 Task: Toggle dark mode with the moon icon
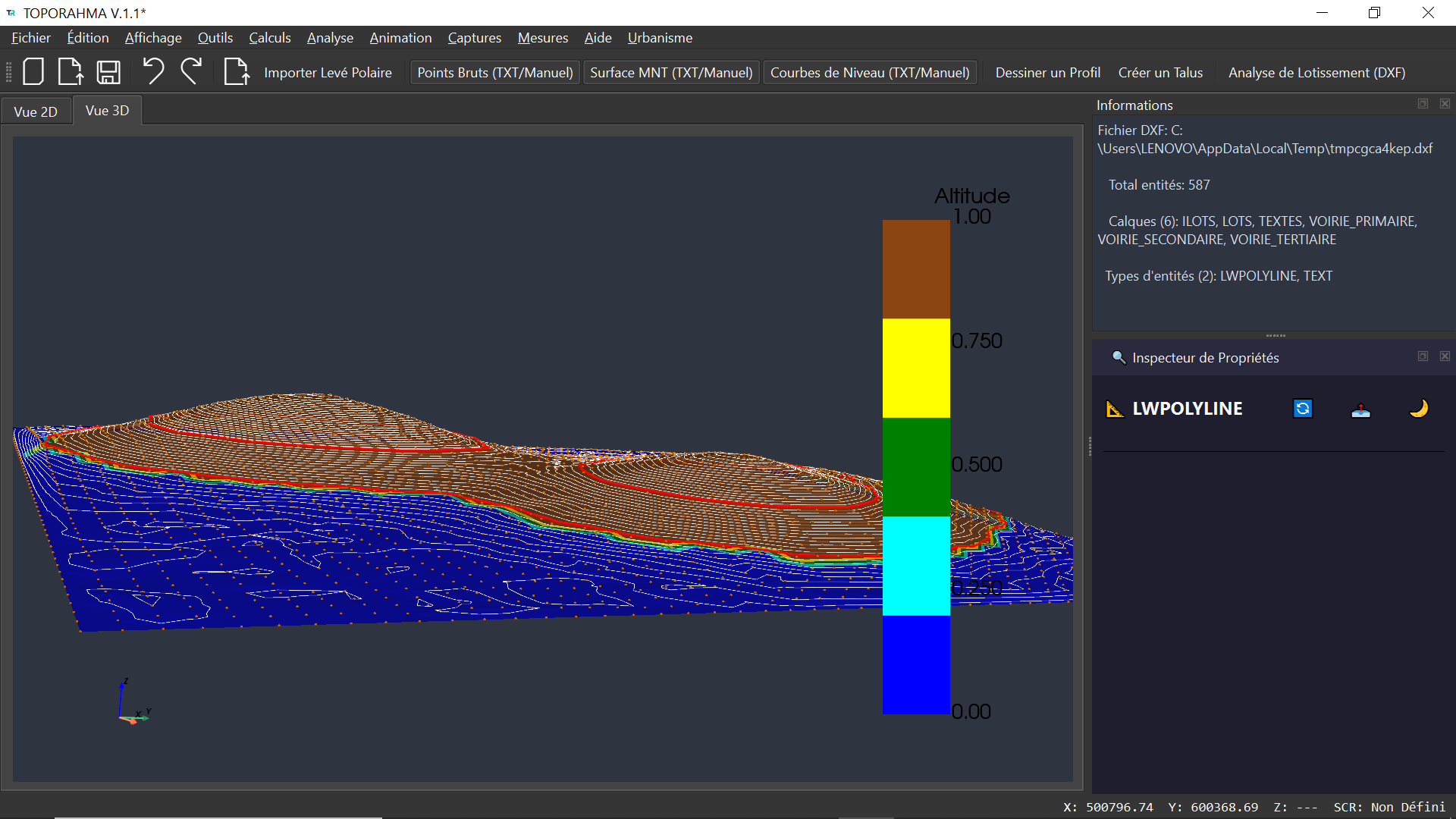(x=1418, y=409)
